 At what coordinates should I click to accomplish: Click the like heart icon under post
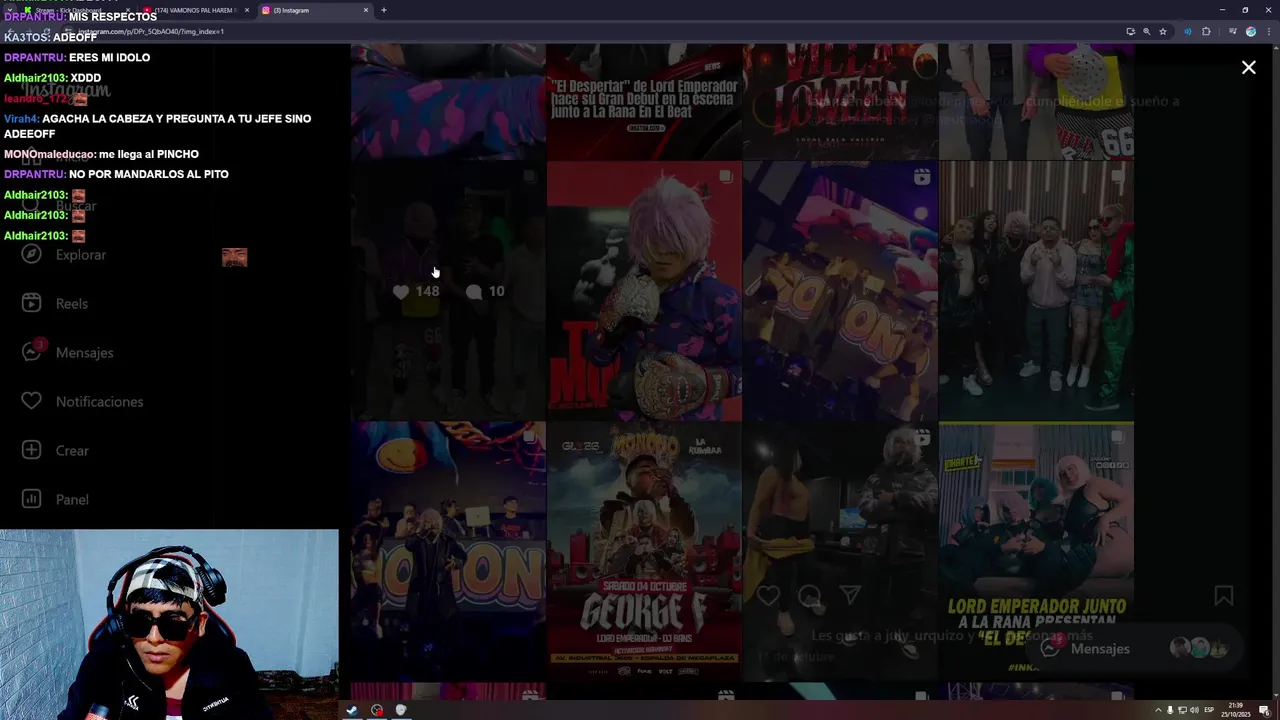coord(768,596)
